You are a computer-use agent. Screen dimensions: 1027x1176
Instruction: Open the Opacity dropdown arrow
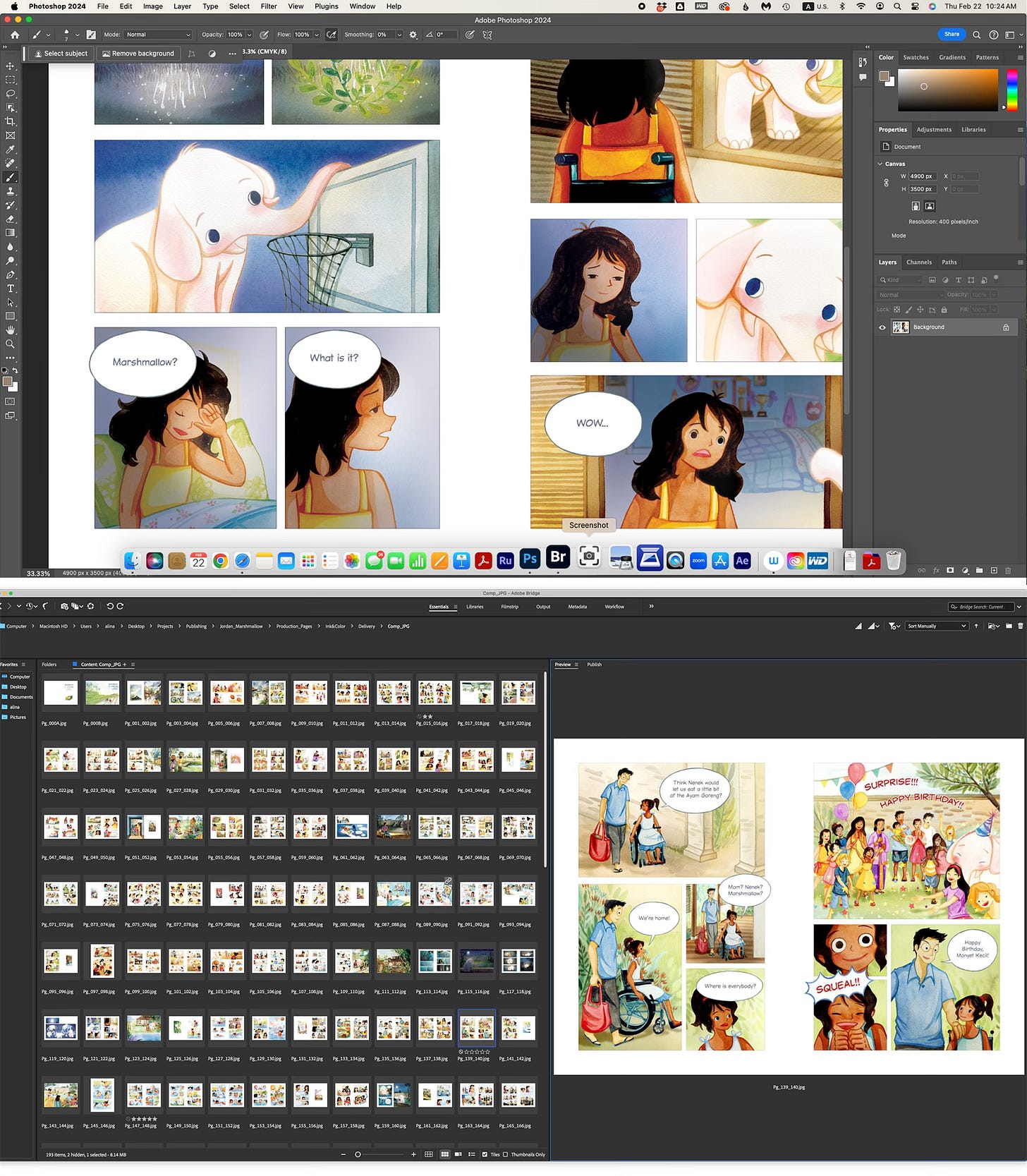point(249,35)
